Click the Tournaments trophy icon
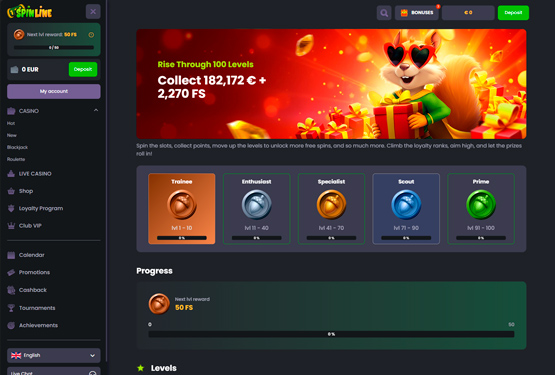Screen dimensions: 555x375 (x=11, y=308)
